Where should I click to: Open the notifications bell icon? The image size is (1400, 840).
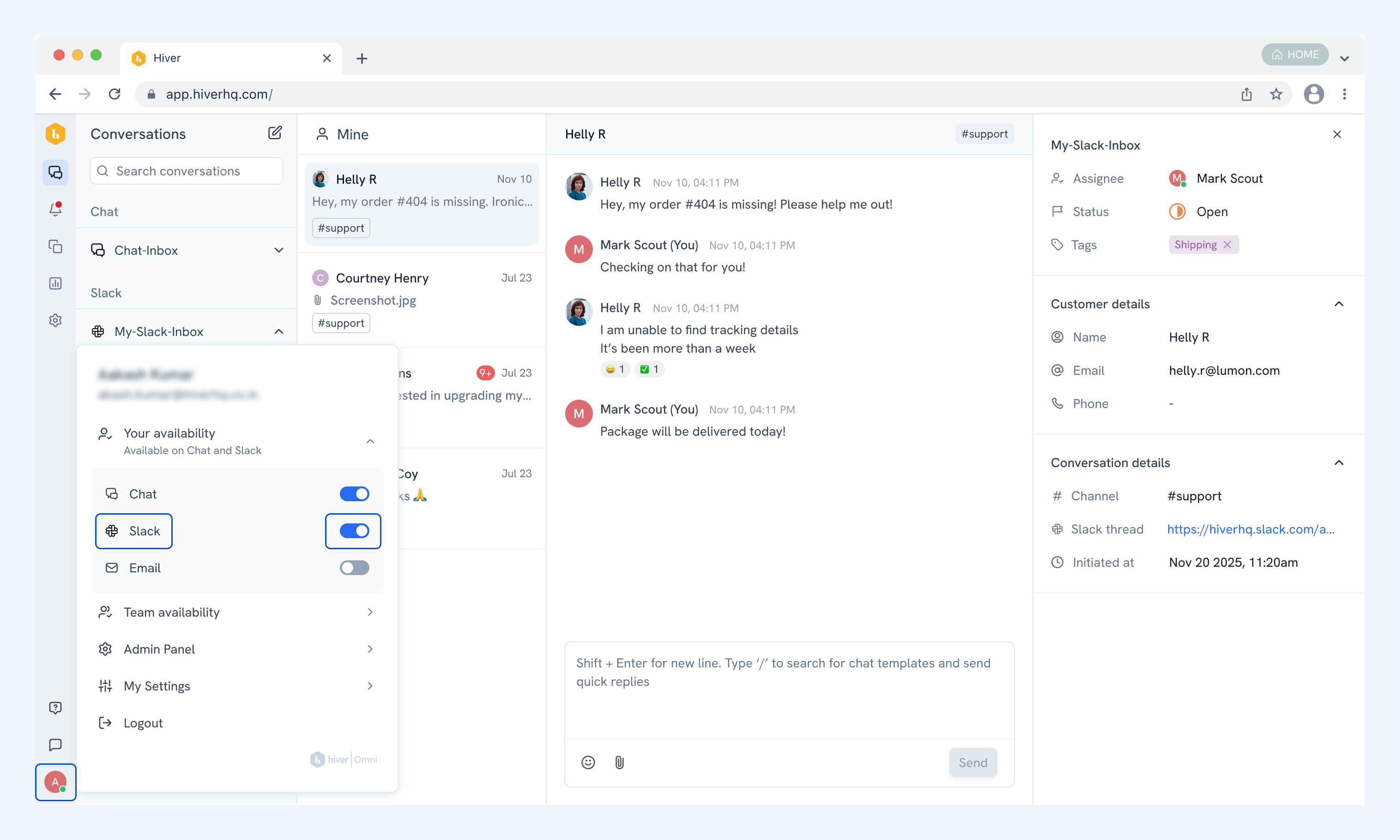[x=55, y=209]
